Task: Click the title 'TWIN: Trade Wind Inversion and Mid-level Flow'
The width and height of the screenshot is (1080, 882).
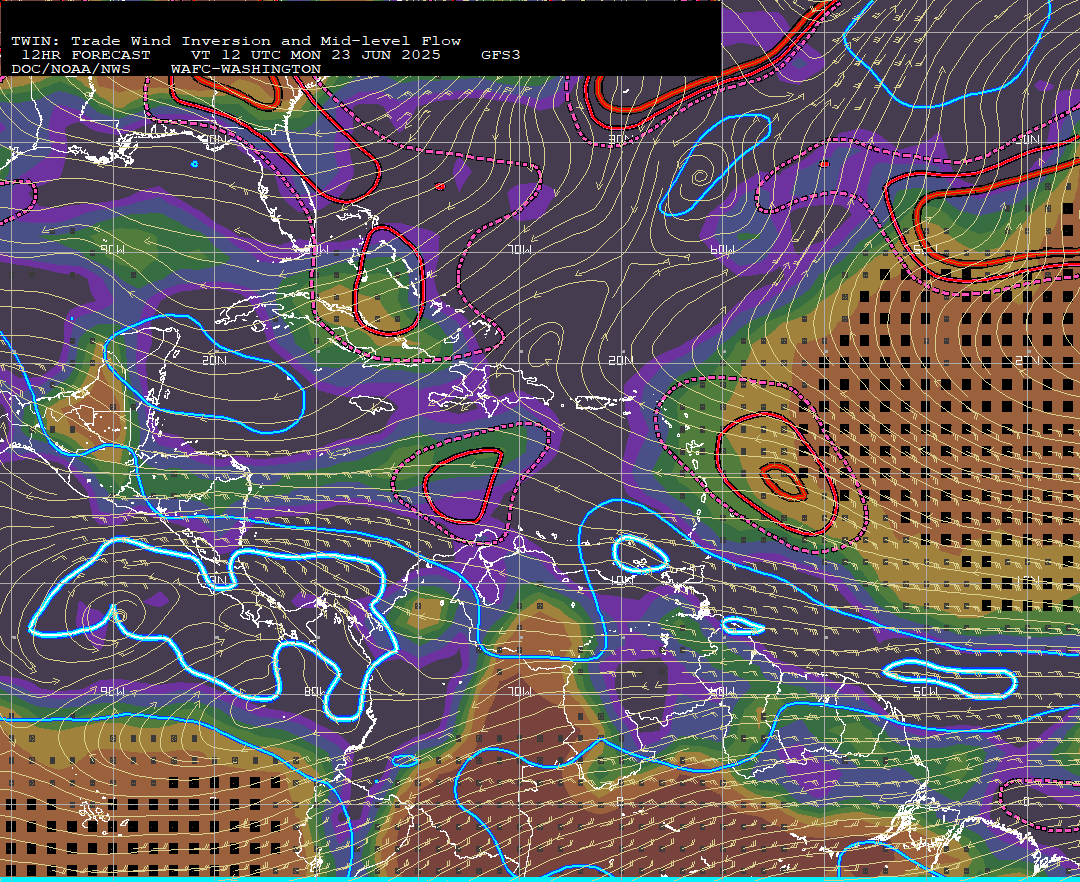Action: click(x=236, y=41)
